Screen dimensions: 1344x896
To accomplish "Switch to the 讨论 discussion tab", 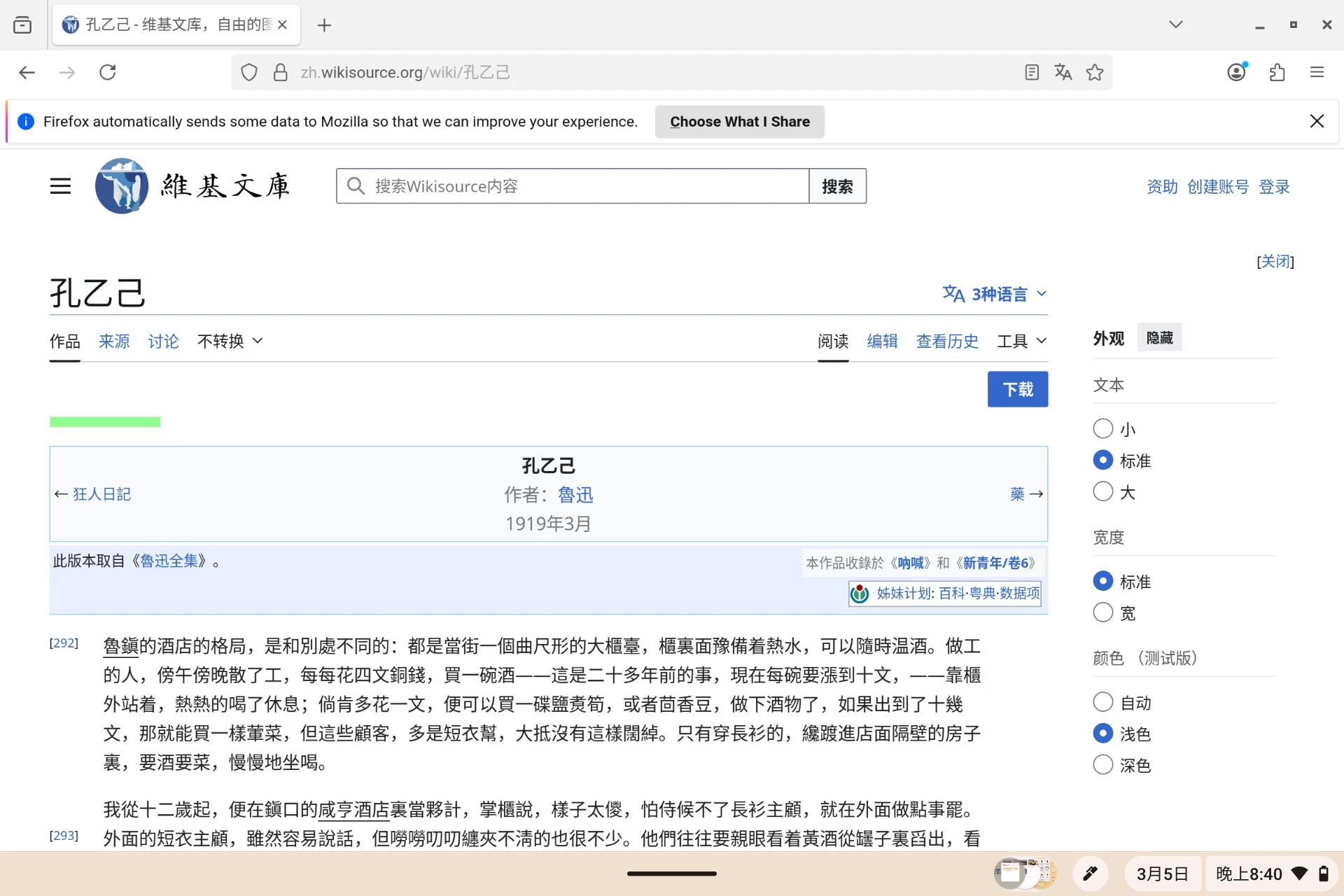I will pyautogui.click(x=163, y=341).
